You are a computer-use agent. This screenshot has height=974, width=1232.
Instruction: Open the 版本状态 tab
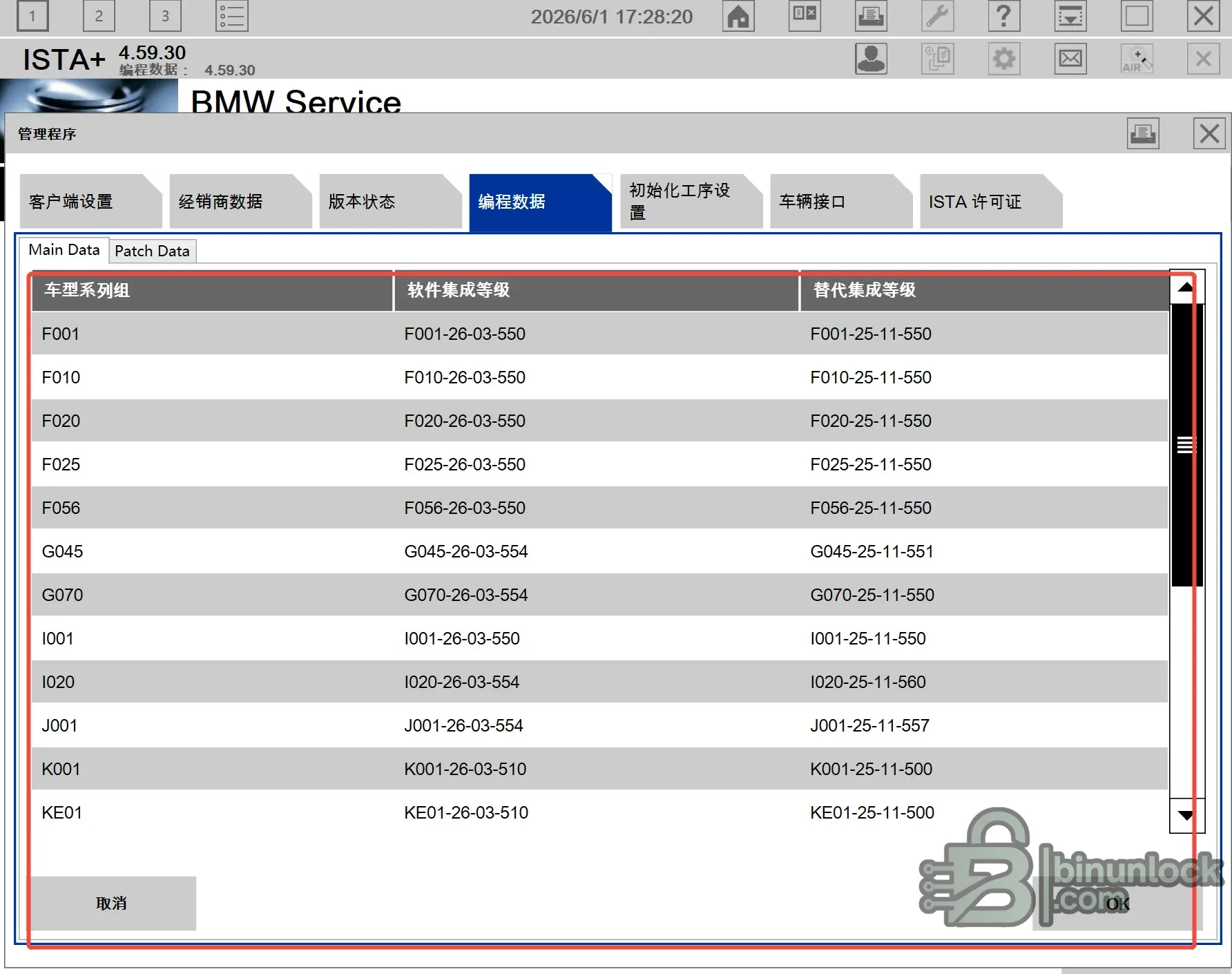tap(390, 202)
